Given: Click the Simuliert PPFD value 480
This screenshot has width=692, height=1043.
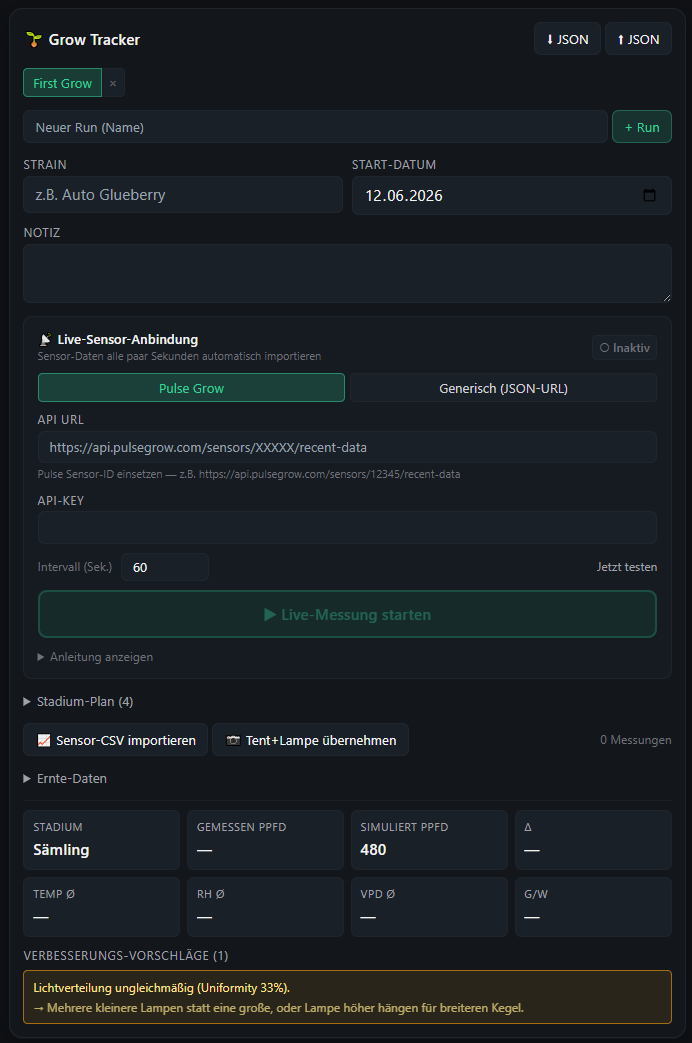Looking at the screenshot, I should click(x=373, y=849).
